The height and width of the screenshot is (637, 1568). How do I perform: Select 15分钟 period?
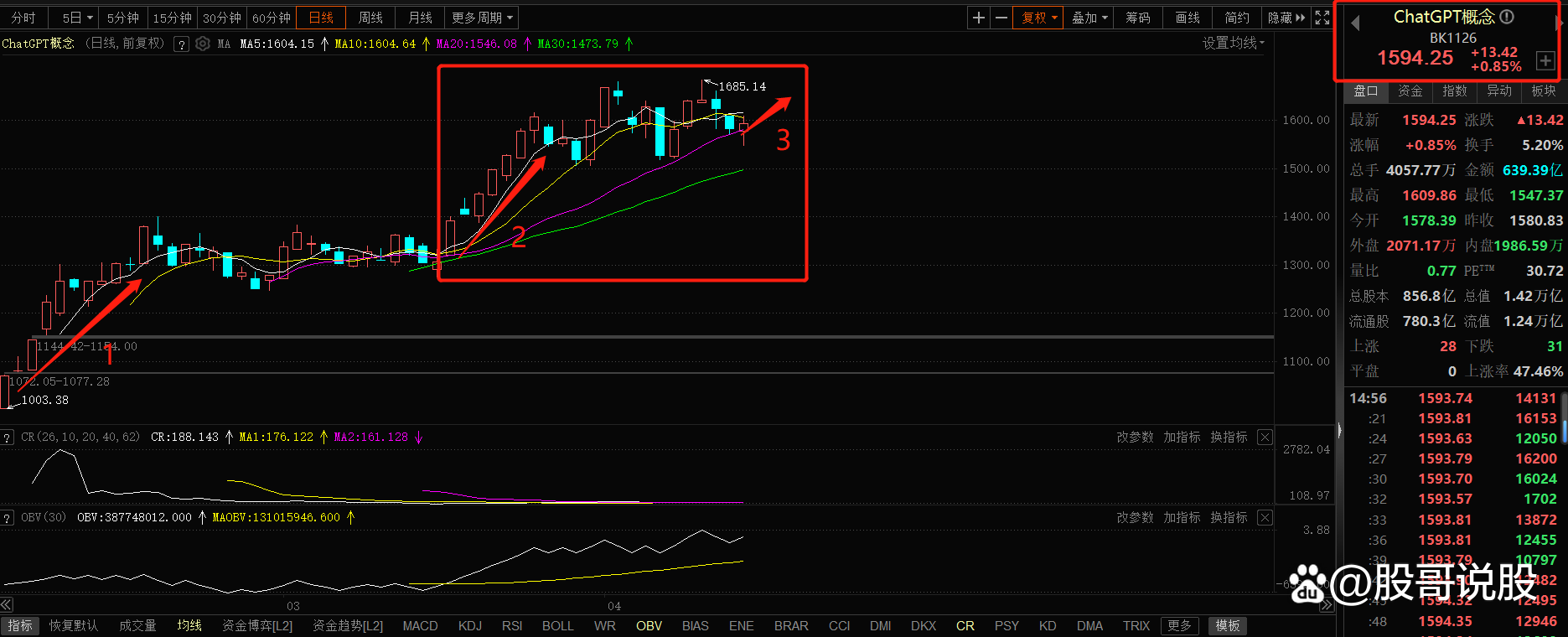coord(173,18)
